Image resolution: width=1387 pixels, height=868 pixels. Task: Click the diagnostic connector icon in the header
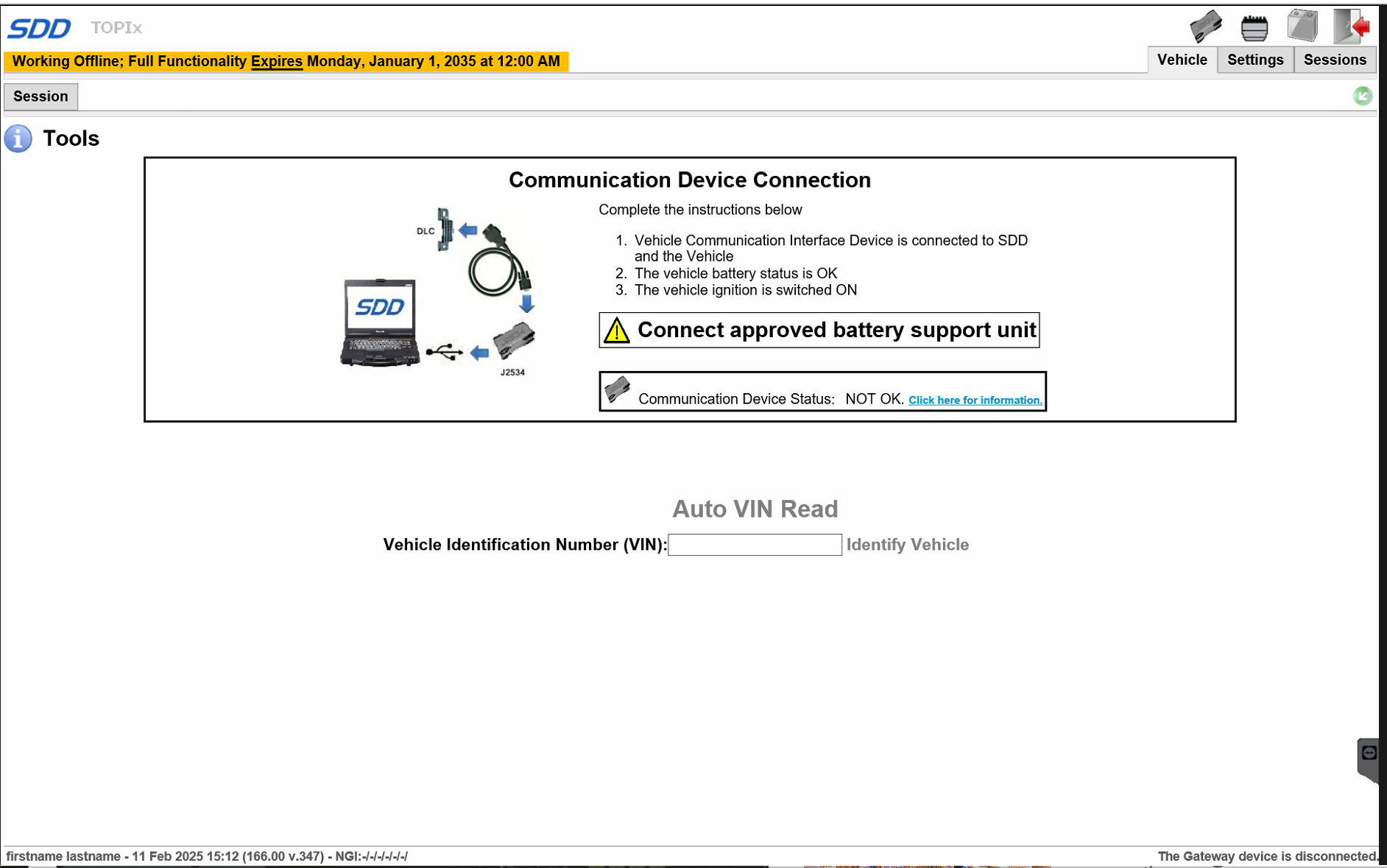tap(1254, 28)
